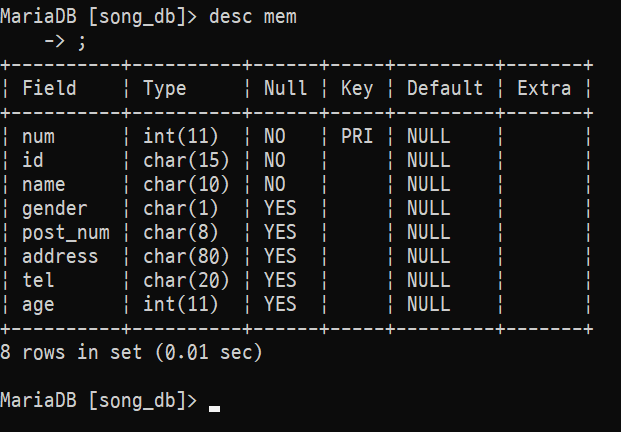Select the id field name
Screen dimensions: 621x432
[x=33, y=160]
